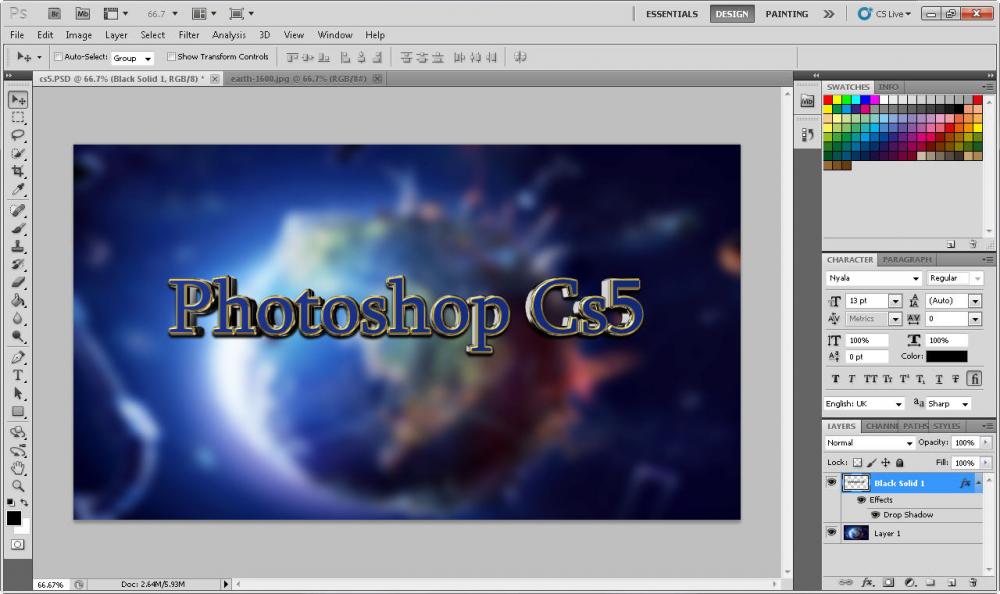Select the Blur tool
Screen dimensions: 1000x594
point(18,318)
